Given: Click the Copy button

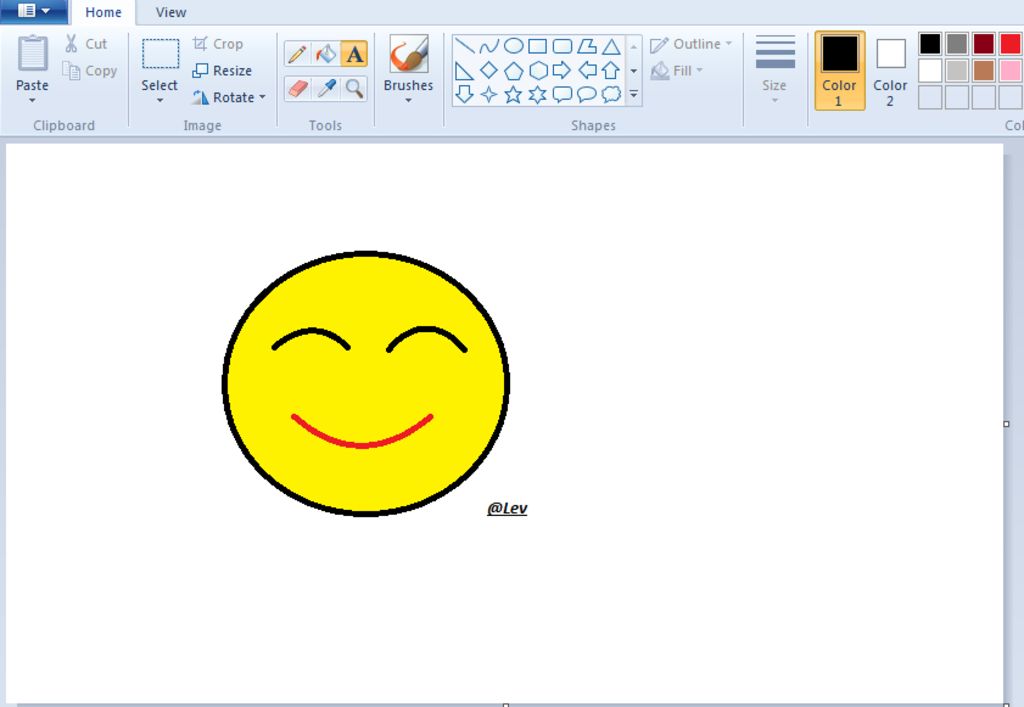Looking at the screenshot, I should (x=89, y=71).
